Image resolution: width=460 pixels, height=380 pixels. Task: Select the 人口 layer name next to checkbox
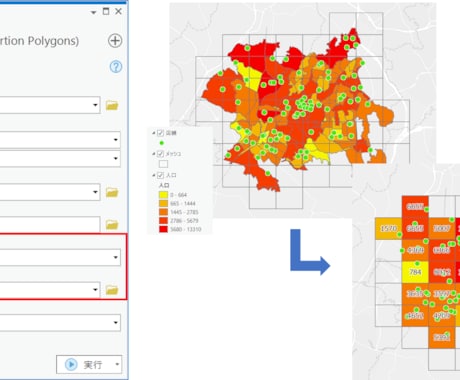[171, 175]
